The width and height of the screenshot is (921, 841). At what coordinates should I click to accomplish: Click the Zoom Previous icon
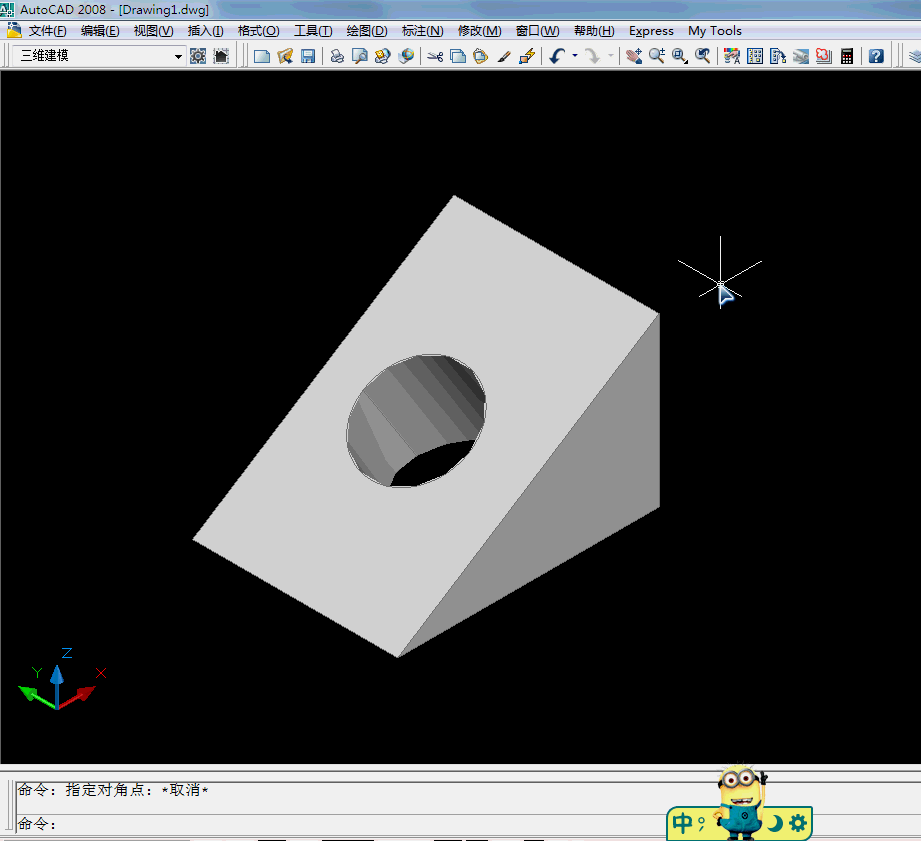point(703,56)
